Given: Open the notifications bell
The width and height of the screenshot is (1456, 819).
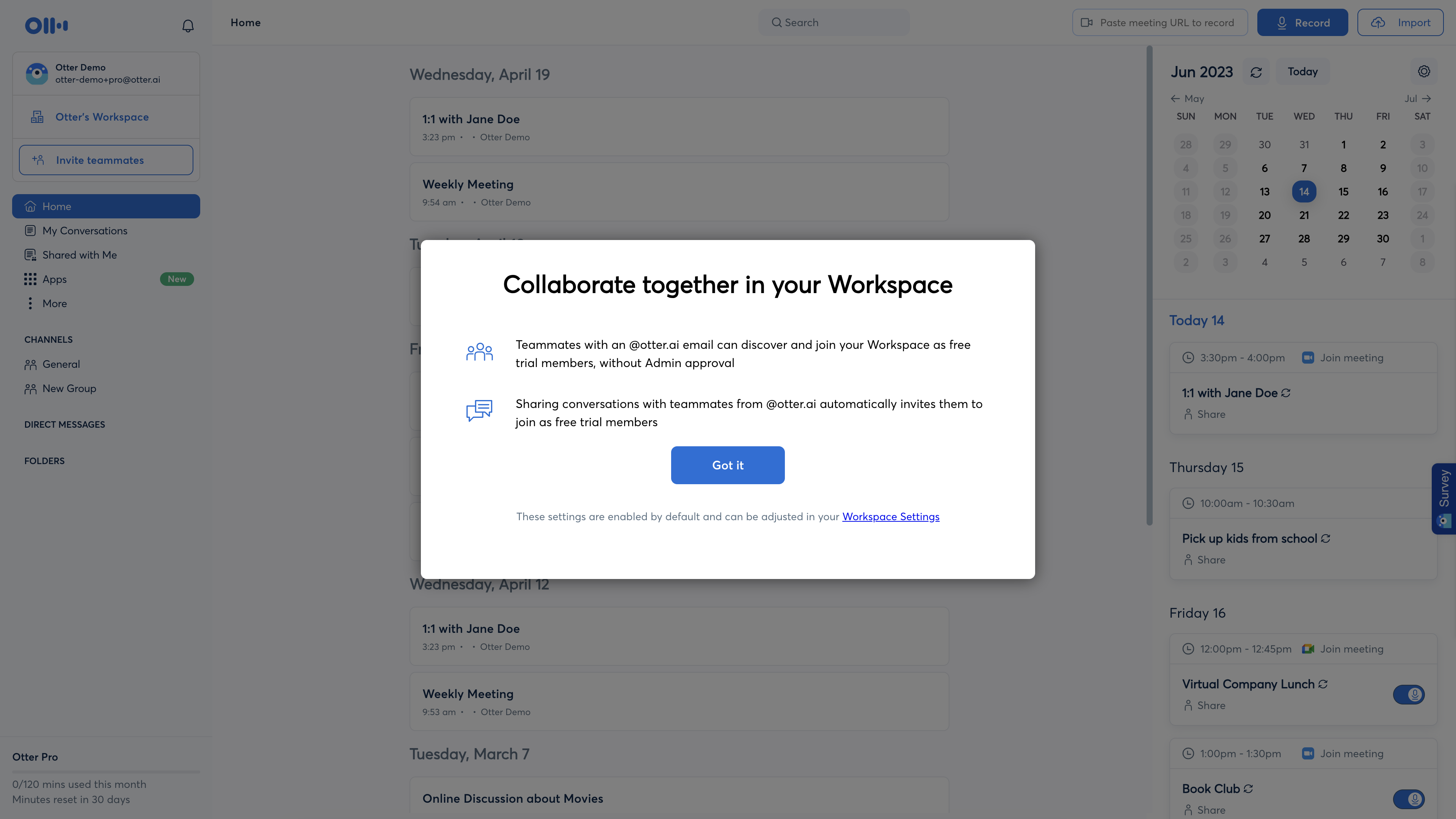Looking at the screenshot, I should (188, 25).
